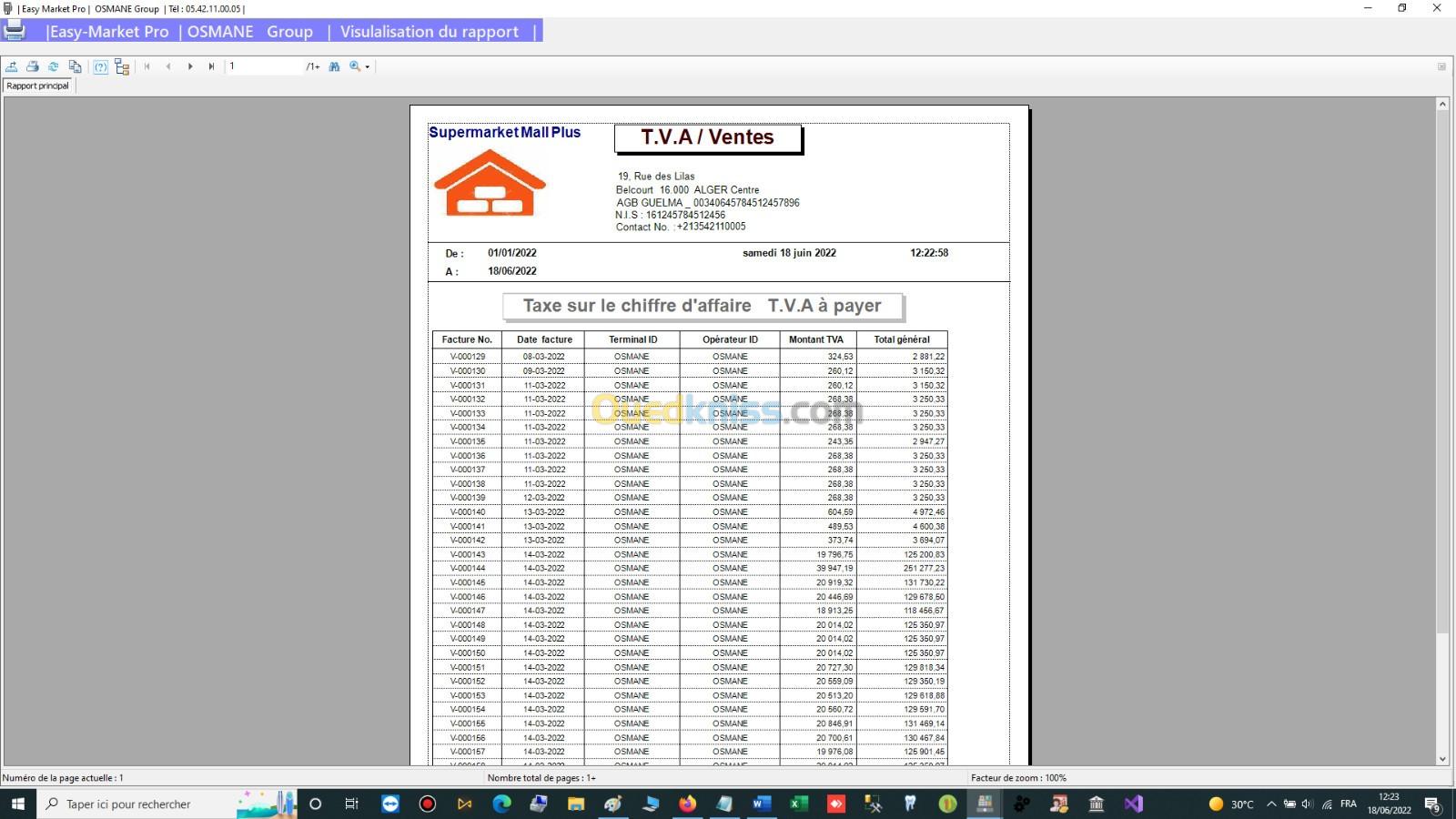1456x819 pixels.
Task: Open the binoculars text search tool
Action: (x=334, y=66)
